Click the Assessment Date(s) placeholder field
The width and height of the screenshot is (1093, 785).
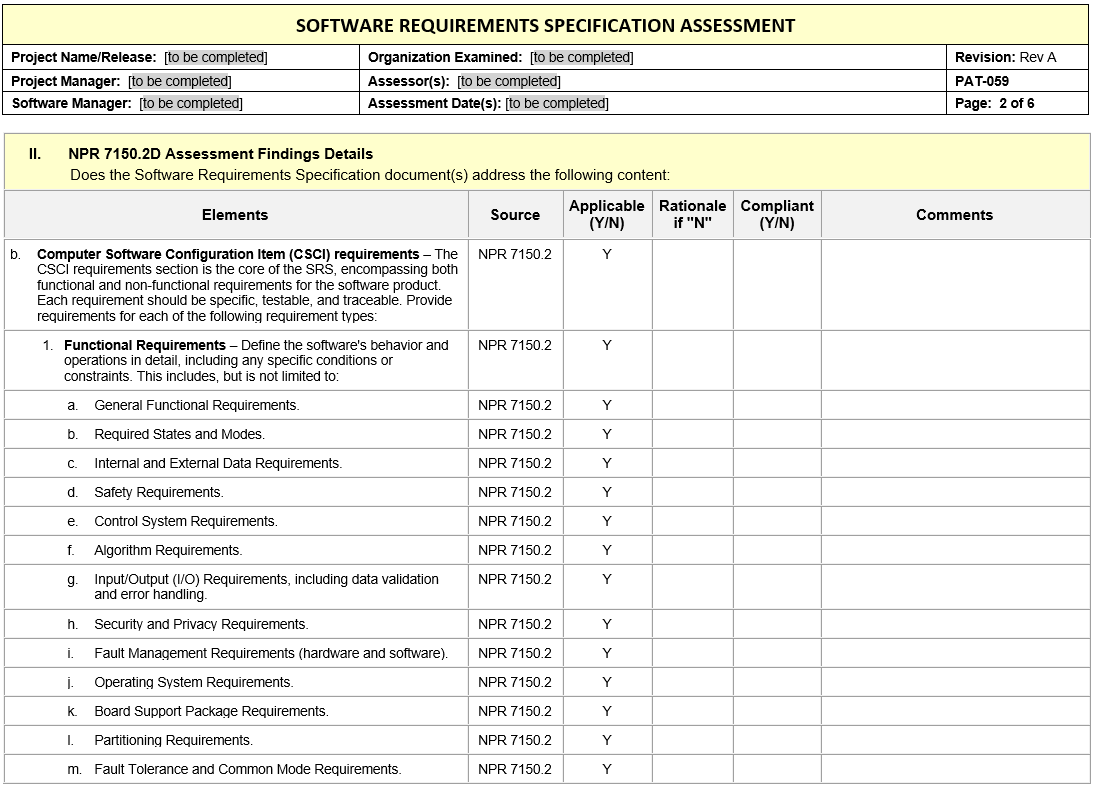(557, 103)
